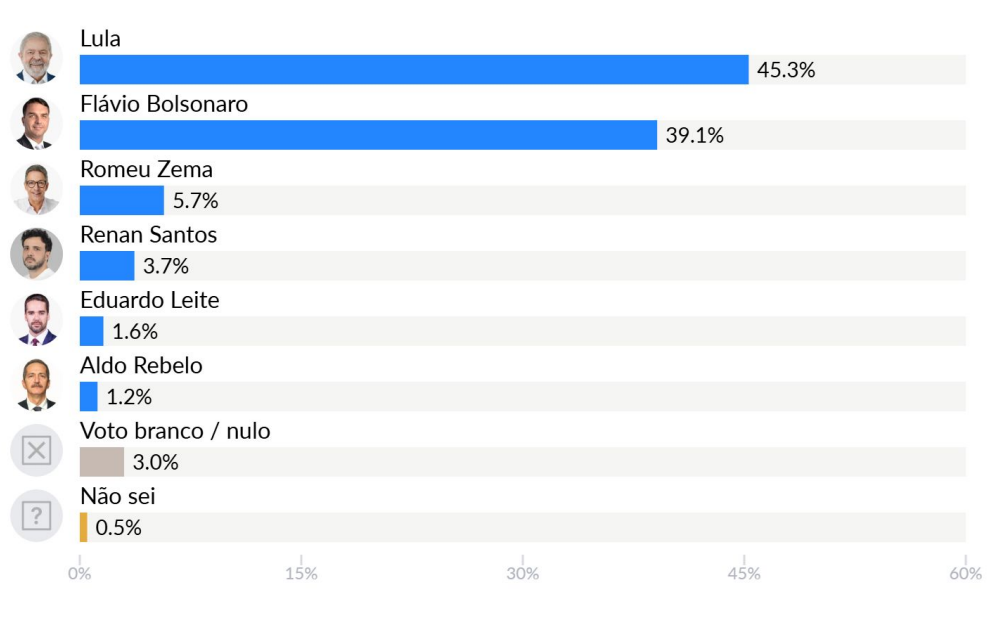This screenshot has width=989, height=619.
Task: Select the gray-brown Voto branco / nulo bar
Action: tap(101, 462)
